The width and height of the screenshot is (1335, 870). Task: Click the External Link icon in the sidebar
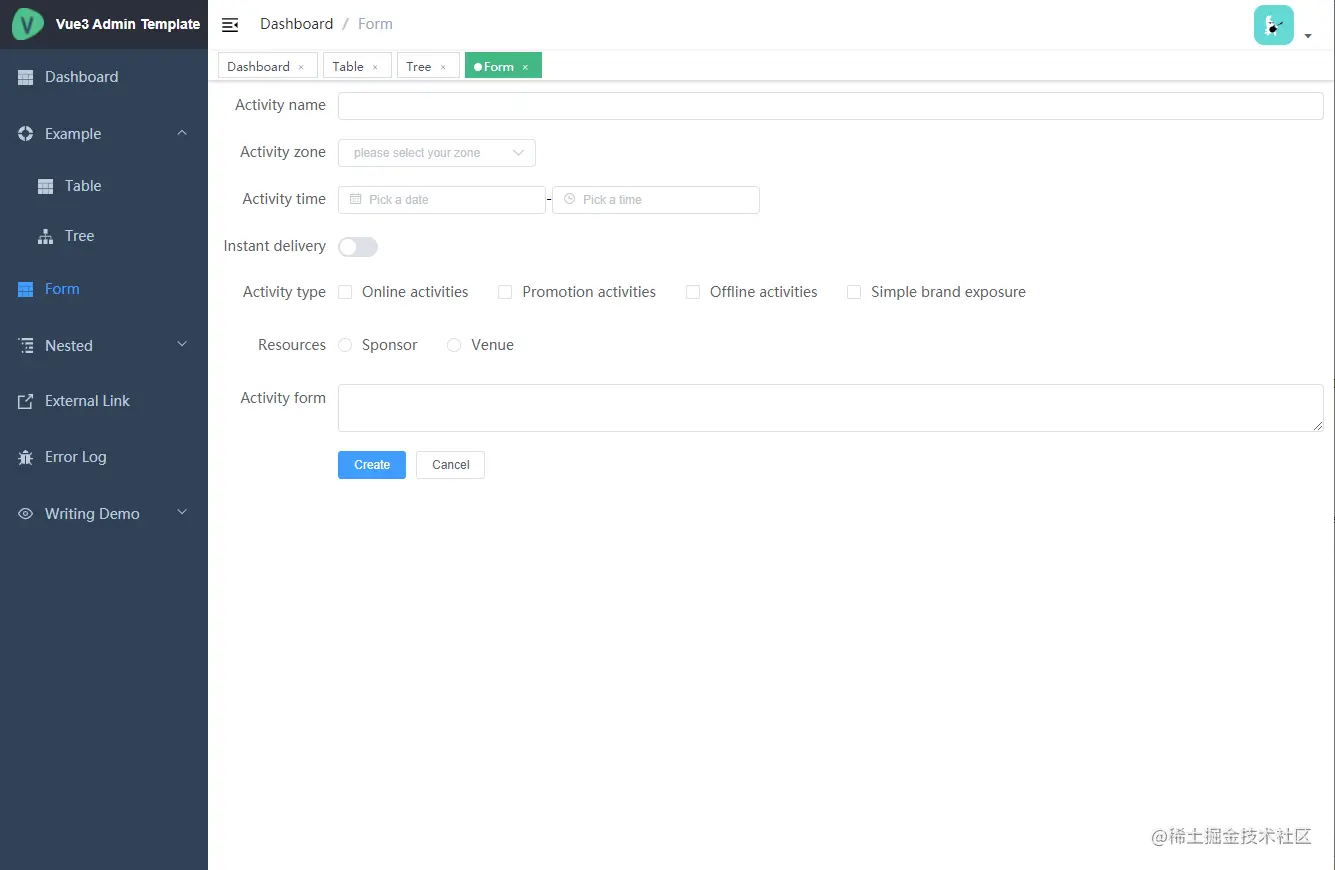pos(25,400)
